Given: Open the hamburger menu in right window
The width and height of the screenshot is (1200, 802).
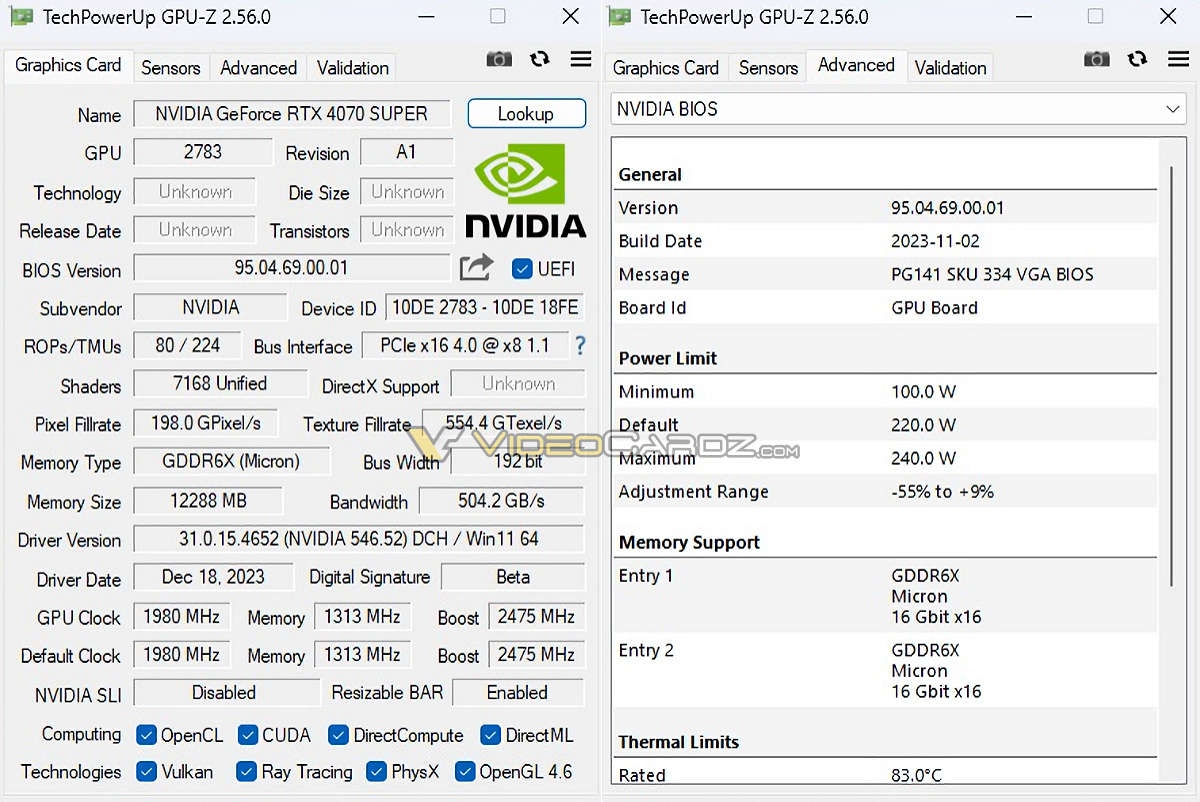Looking at the screenshot, I should (1178, 59).
